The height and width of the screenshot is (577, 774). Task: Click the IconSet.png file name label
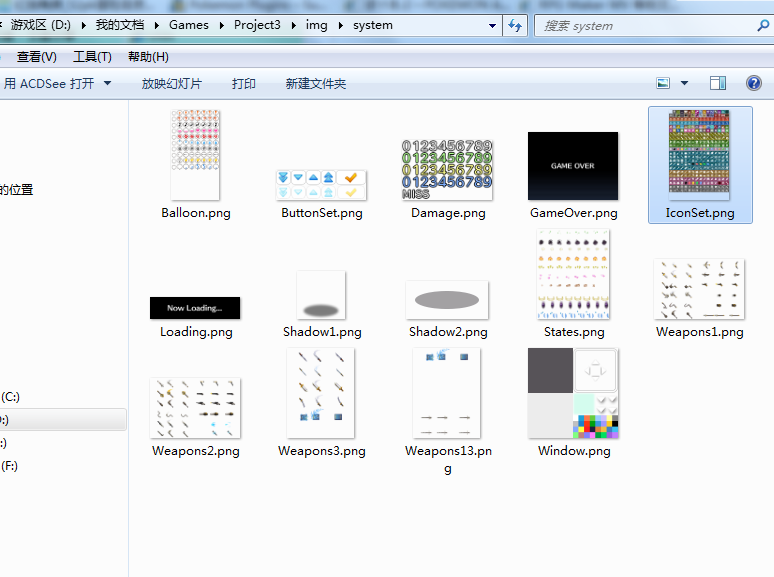[x=699, y=213]
